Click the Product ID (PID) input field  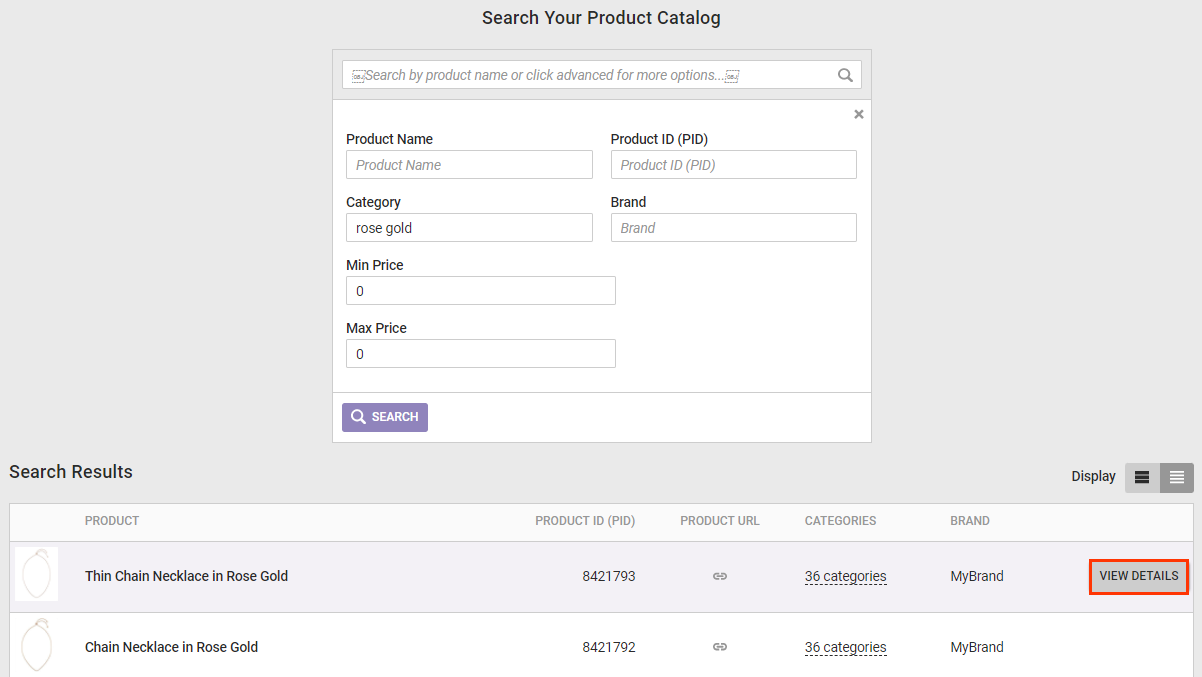coord(733,165)
